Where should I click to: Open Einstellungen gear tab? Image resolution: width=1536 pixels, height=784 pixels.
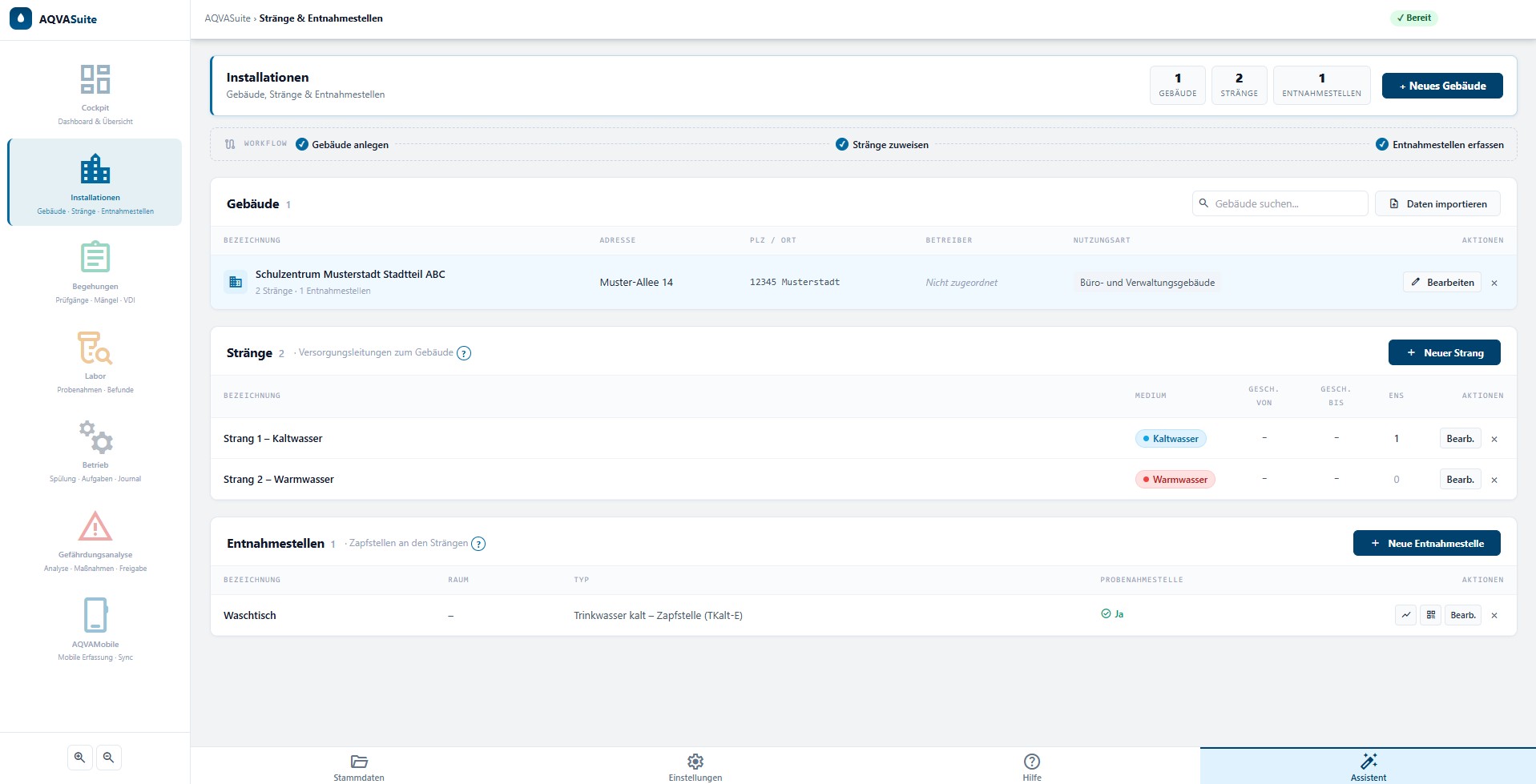[695, 766]
